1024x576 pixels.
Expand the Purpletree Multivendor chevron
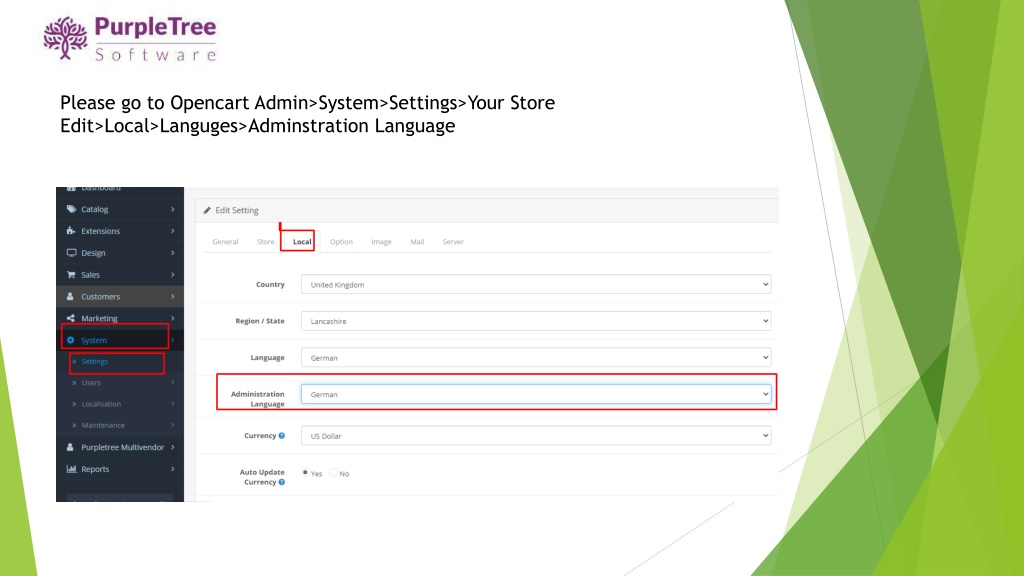(x=173, y=447)
